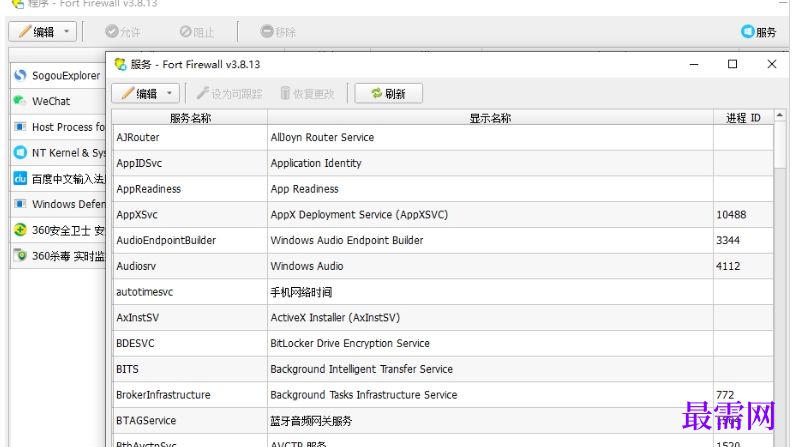This screenshot has width=794, height=447.
Task: Open the 编辑 dropdown arrow in Programs window
Action: coord(66,32)
